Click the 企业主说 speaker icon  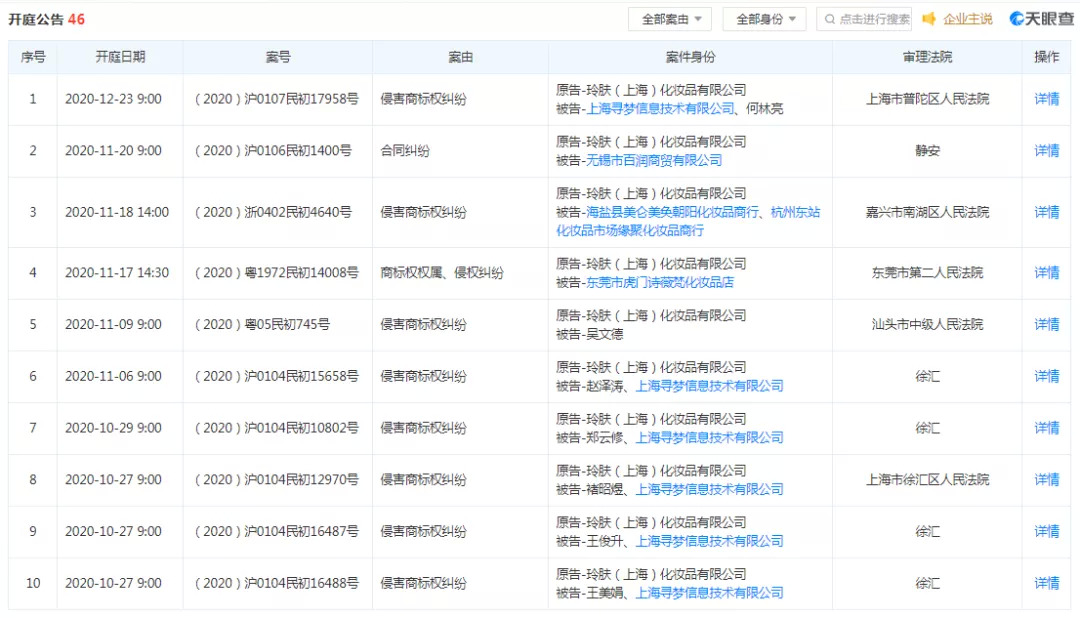[x=929, y=19]
